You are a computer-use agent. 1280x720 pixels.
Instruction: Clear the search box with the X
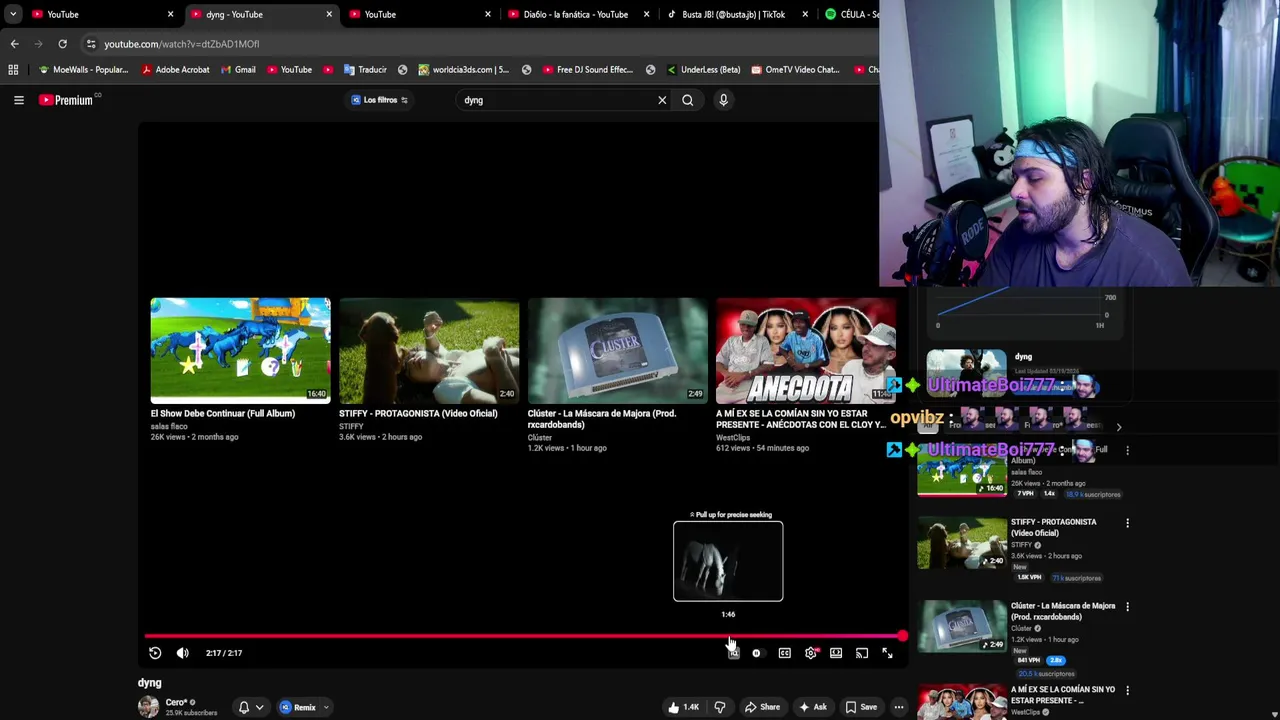click(x=662, y=100)
